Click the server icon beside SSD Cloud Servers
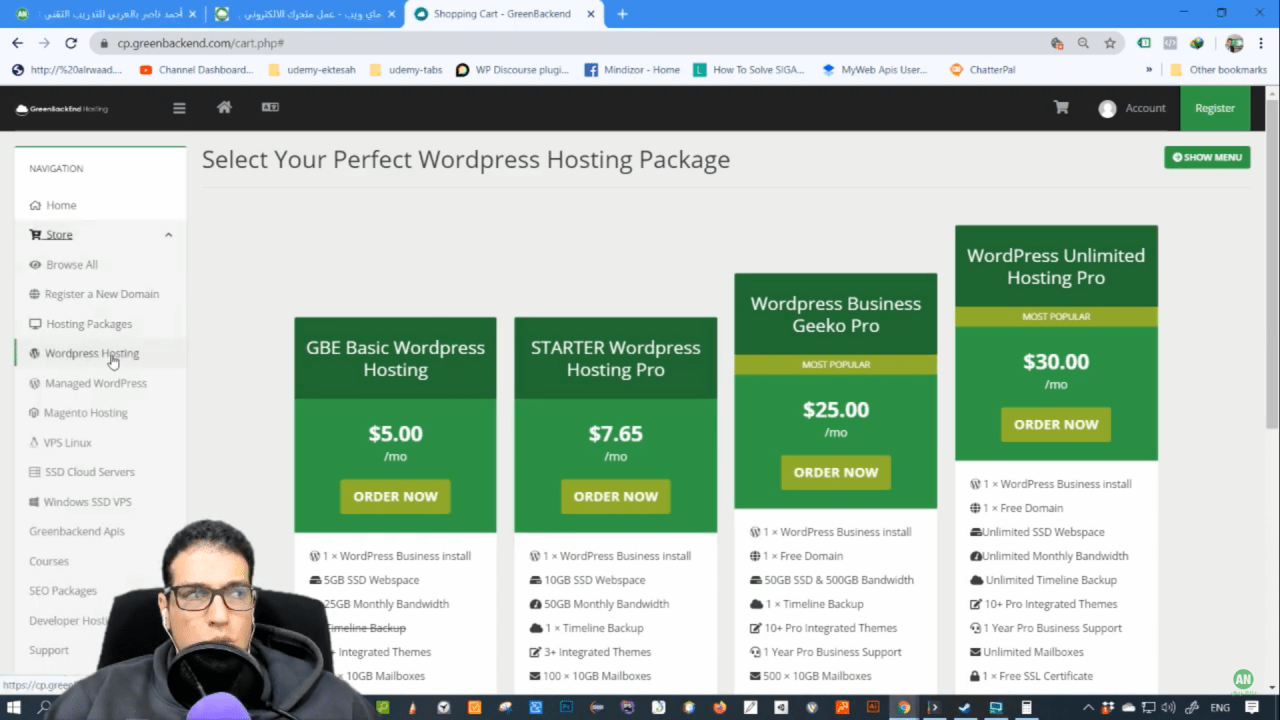1280x720 pixels. [35, 472]
